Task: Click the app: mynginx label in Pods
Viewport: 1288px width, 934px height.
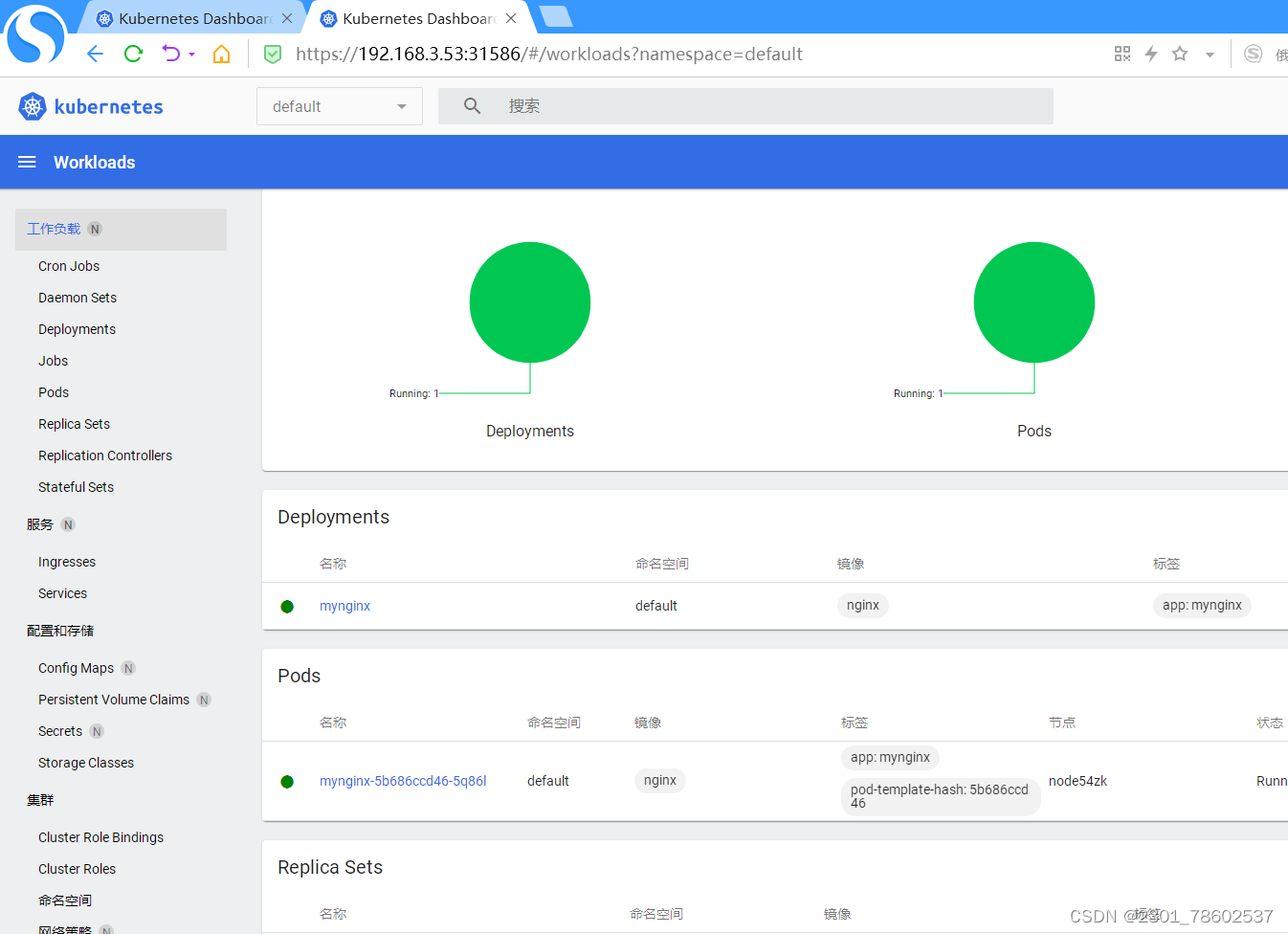Action: pyautogui.click(x=890, y=757)
